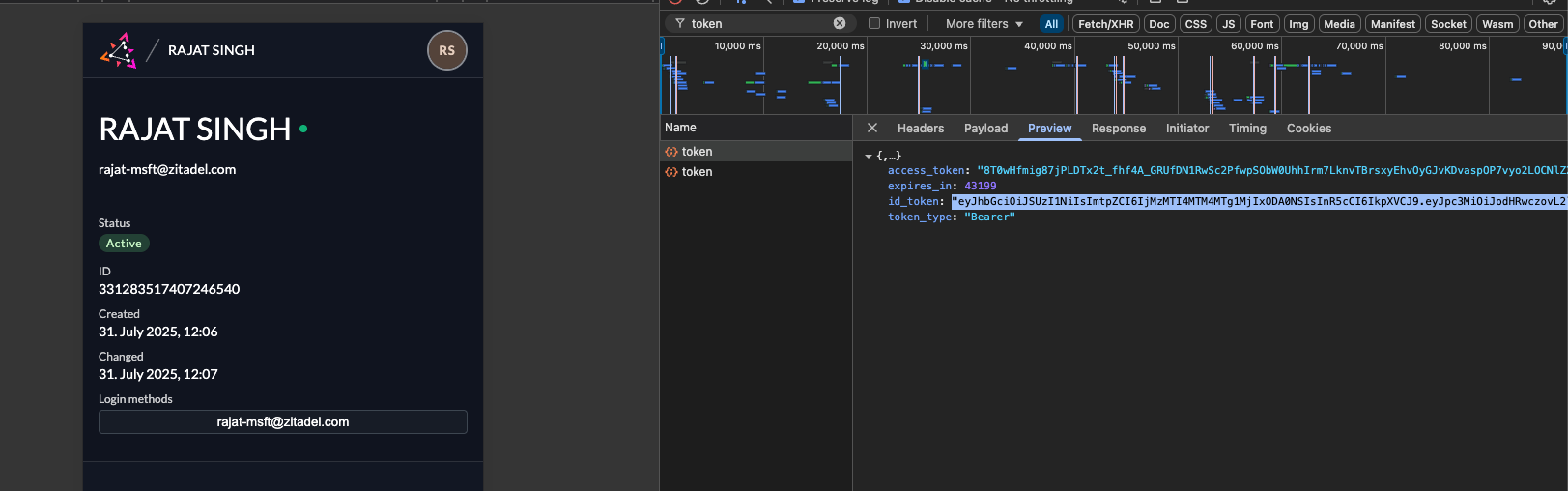Click the rajat-msft@zitadel.com login method field

(x=283, y=422)
